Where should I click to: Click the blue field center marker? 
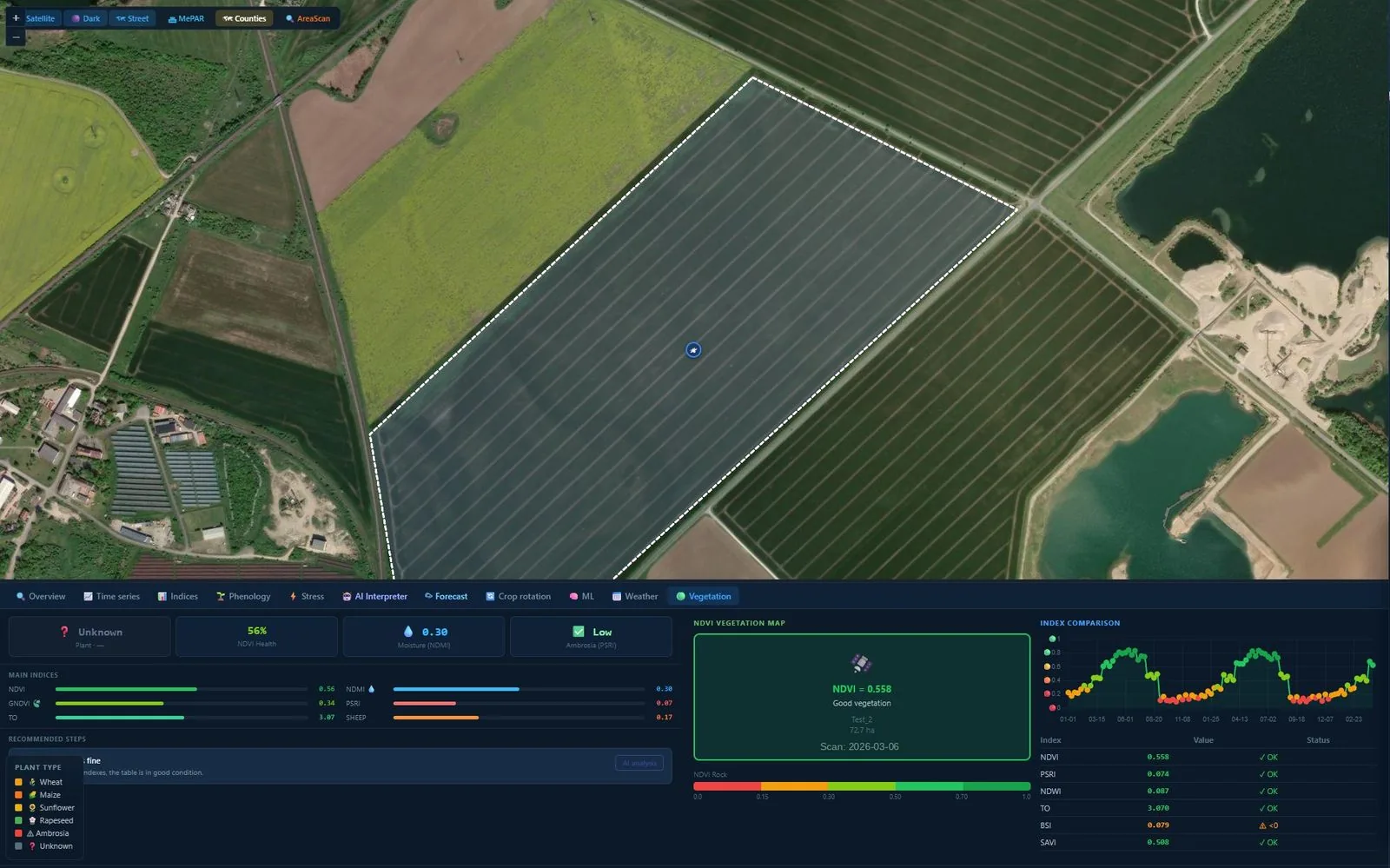[693, 350]
